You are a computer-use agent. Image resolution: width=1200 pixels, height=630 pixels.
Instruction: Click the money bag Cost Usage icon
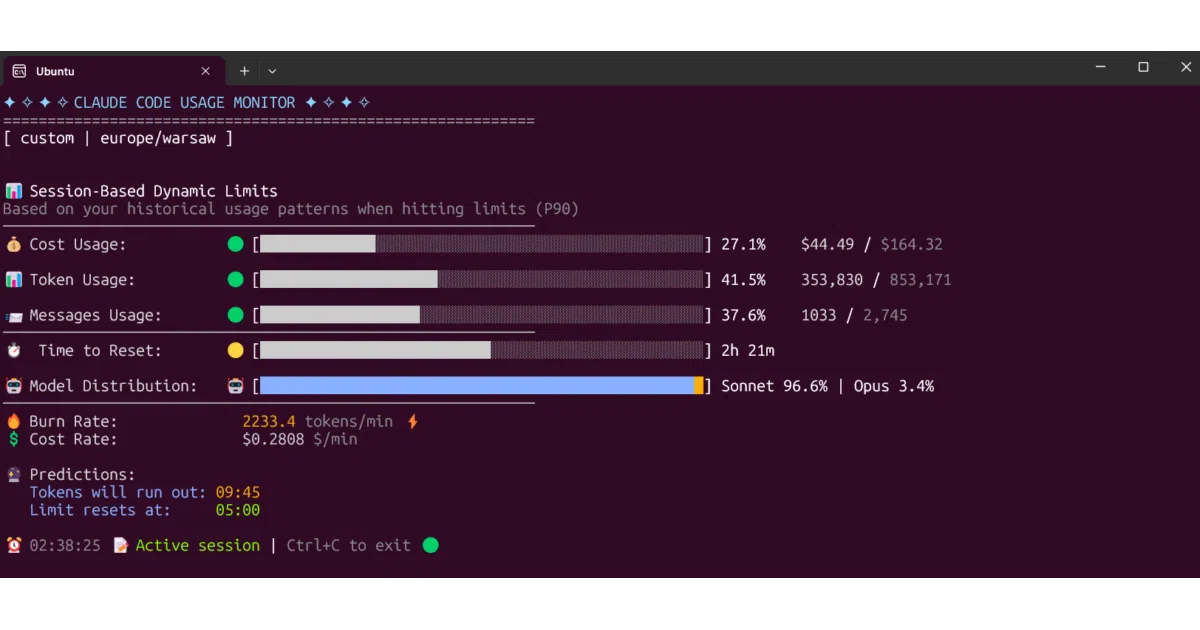click(x=13, y=244)
